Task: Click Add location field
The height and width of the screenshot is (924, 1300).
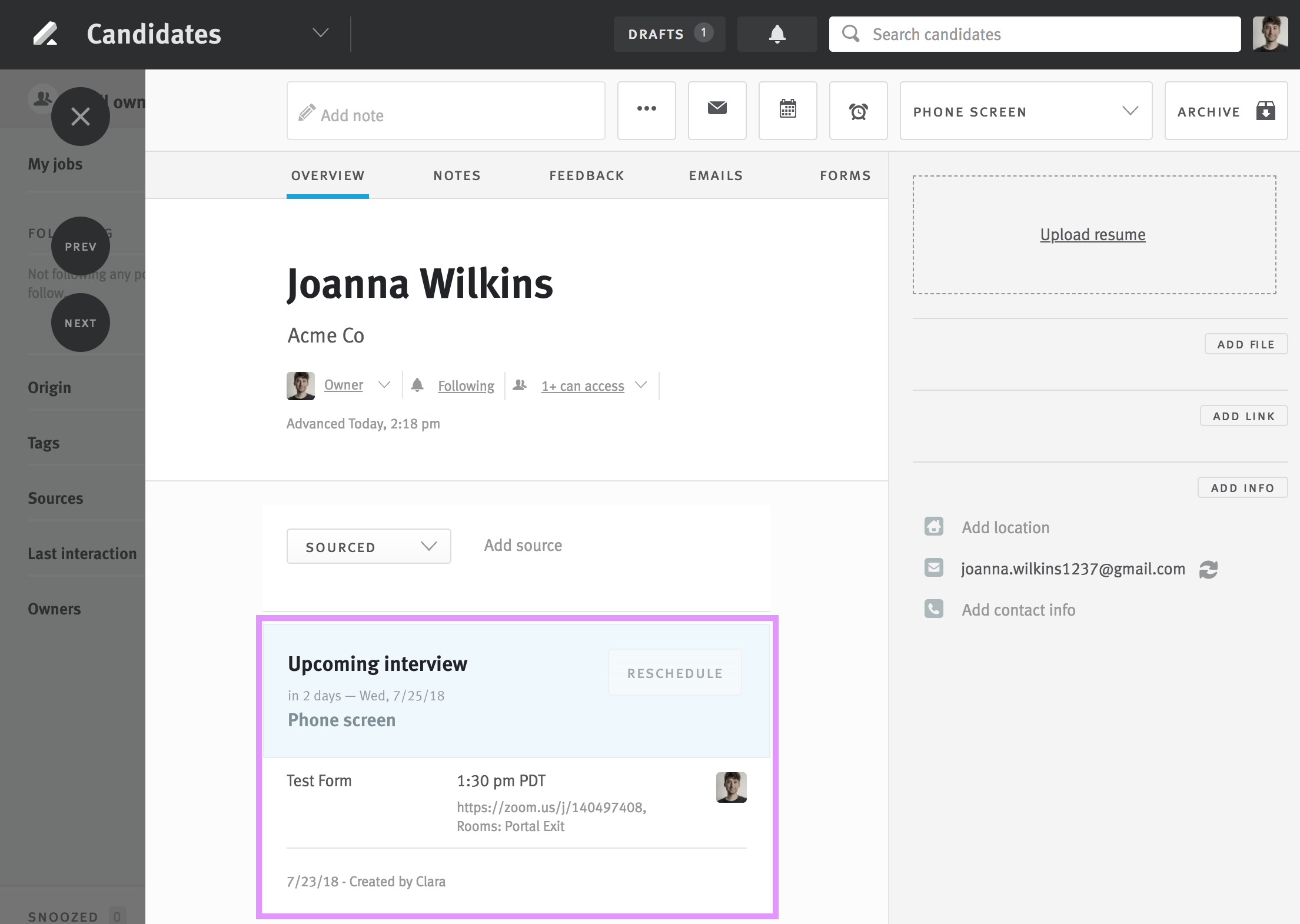Action: coord(1005,527)
